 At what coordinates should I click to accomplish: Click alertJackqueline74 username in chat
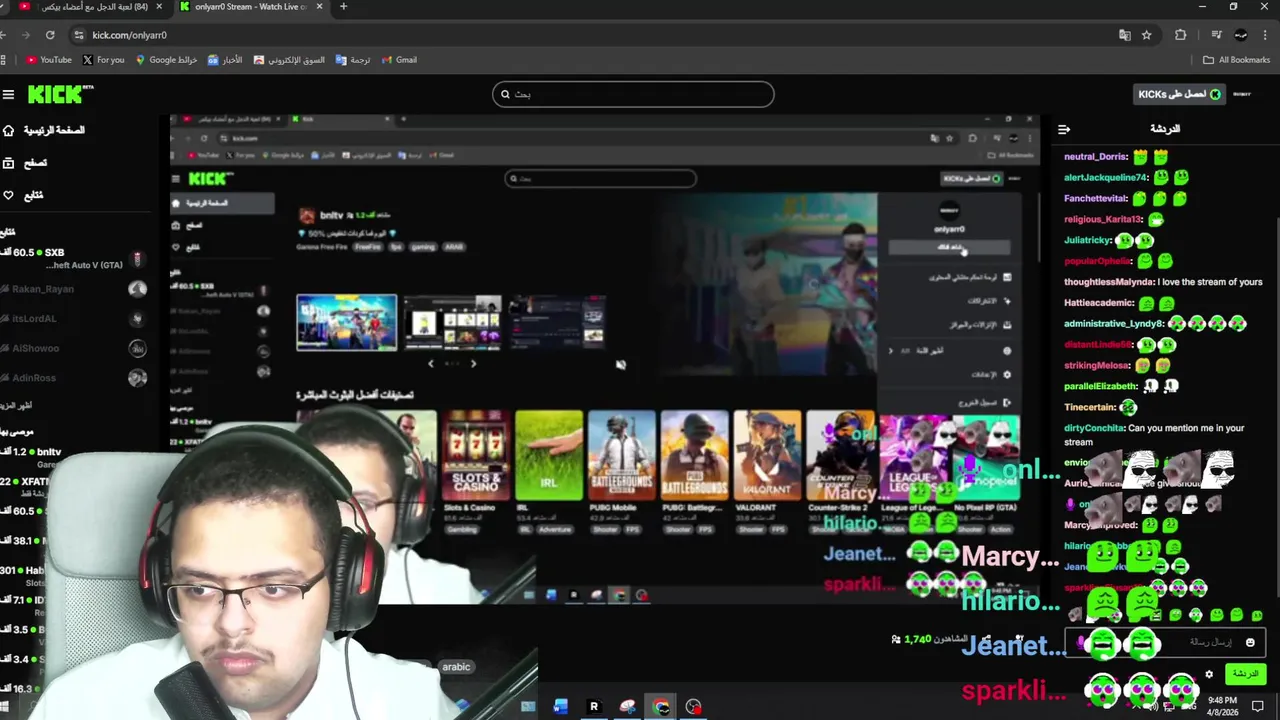coord(1106,178)
